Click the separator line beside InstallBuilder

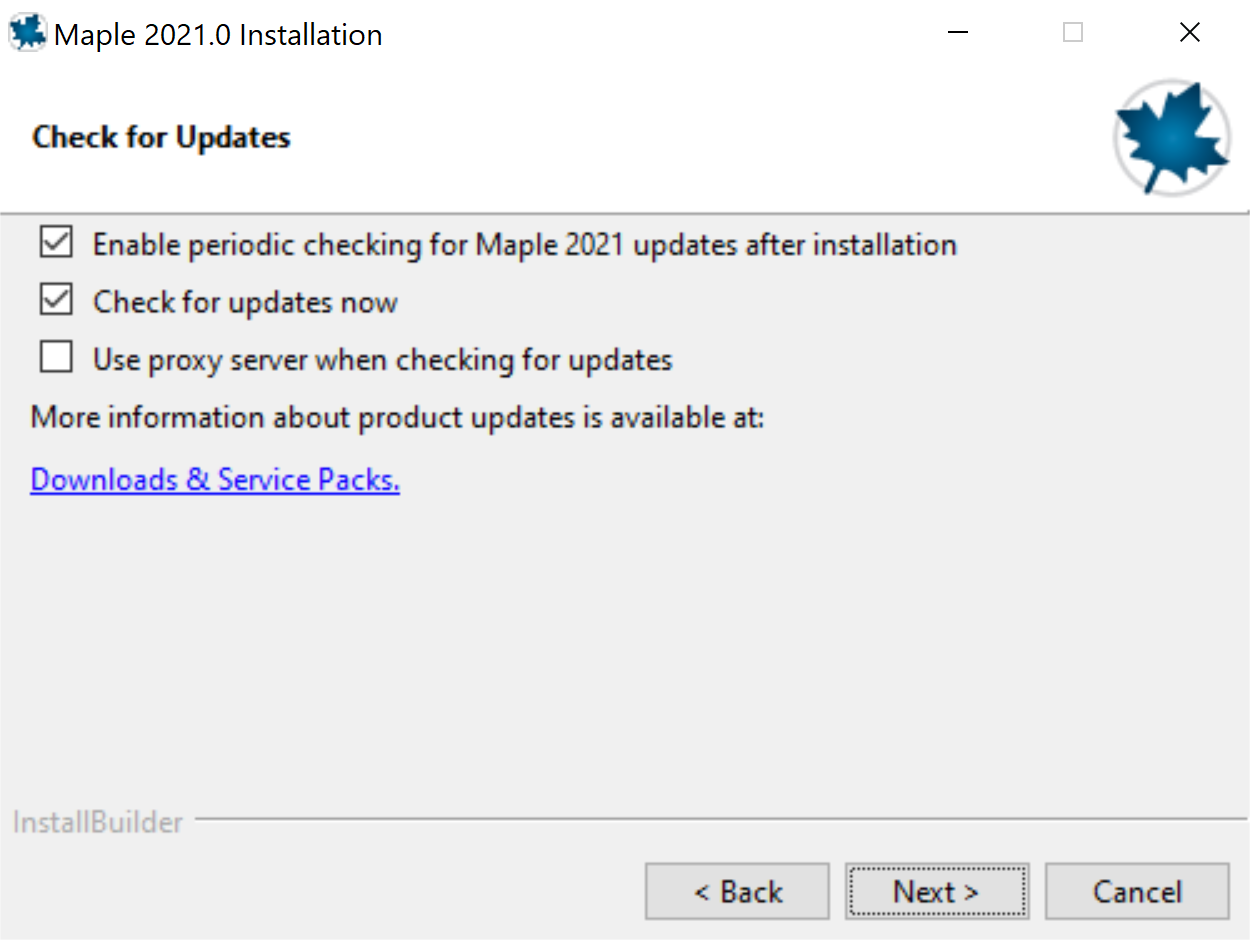tap(720, 820)
